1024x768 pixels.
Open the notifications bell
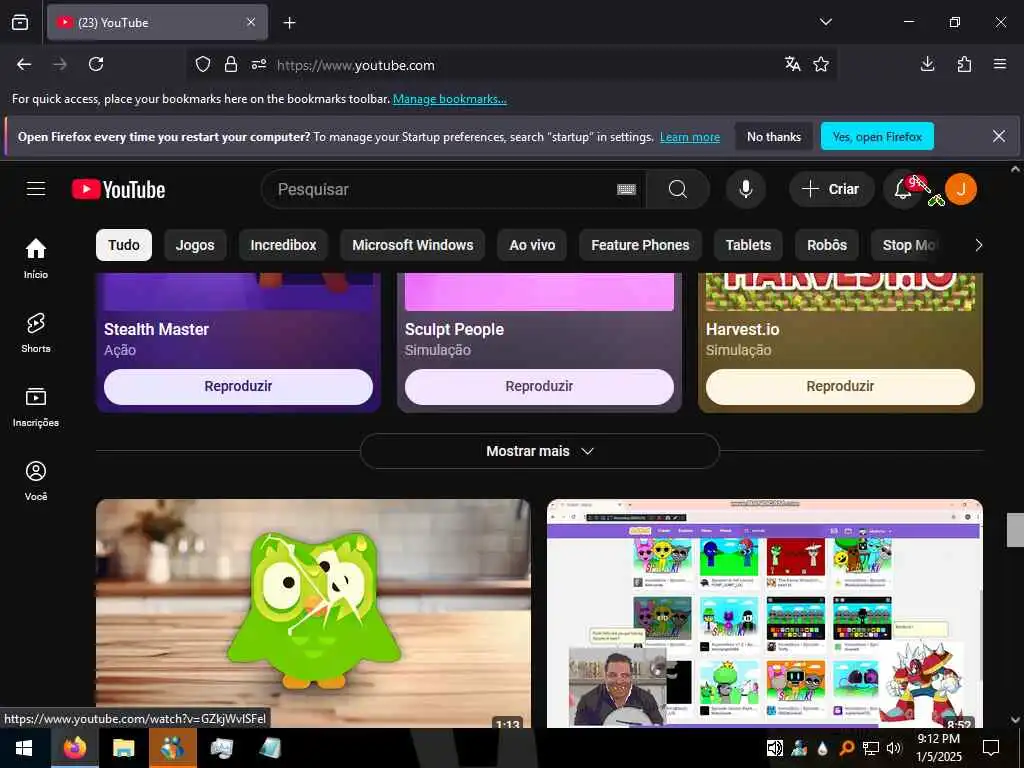pyautogui.click(x=903, y=189)
